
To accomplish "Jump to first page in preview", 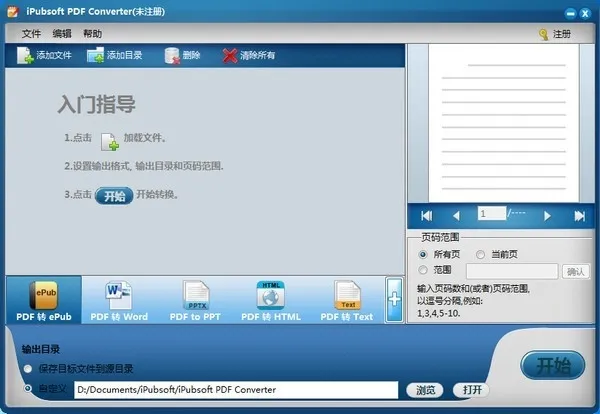I will pyautogui.click(x=427, y=216).
